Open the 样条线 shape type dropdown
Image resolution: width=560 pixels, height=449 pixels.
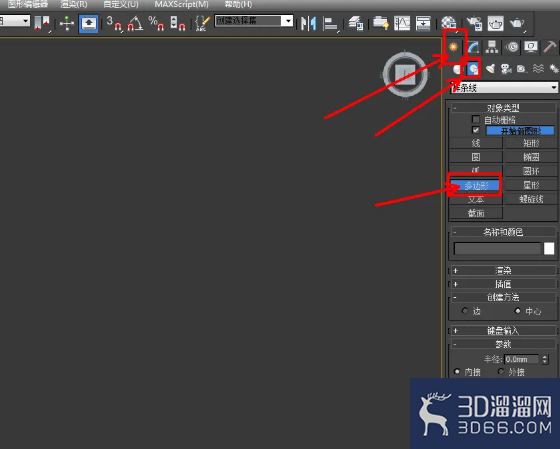[504, 88]
